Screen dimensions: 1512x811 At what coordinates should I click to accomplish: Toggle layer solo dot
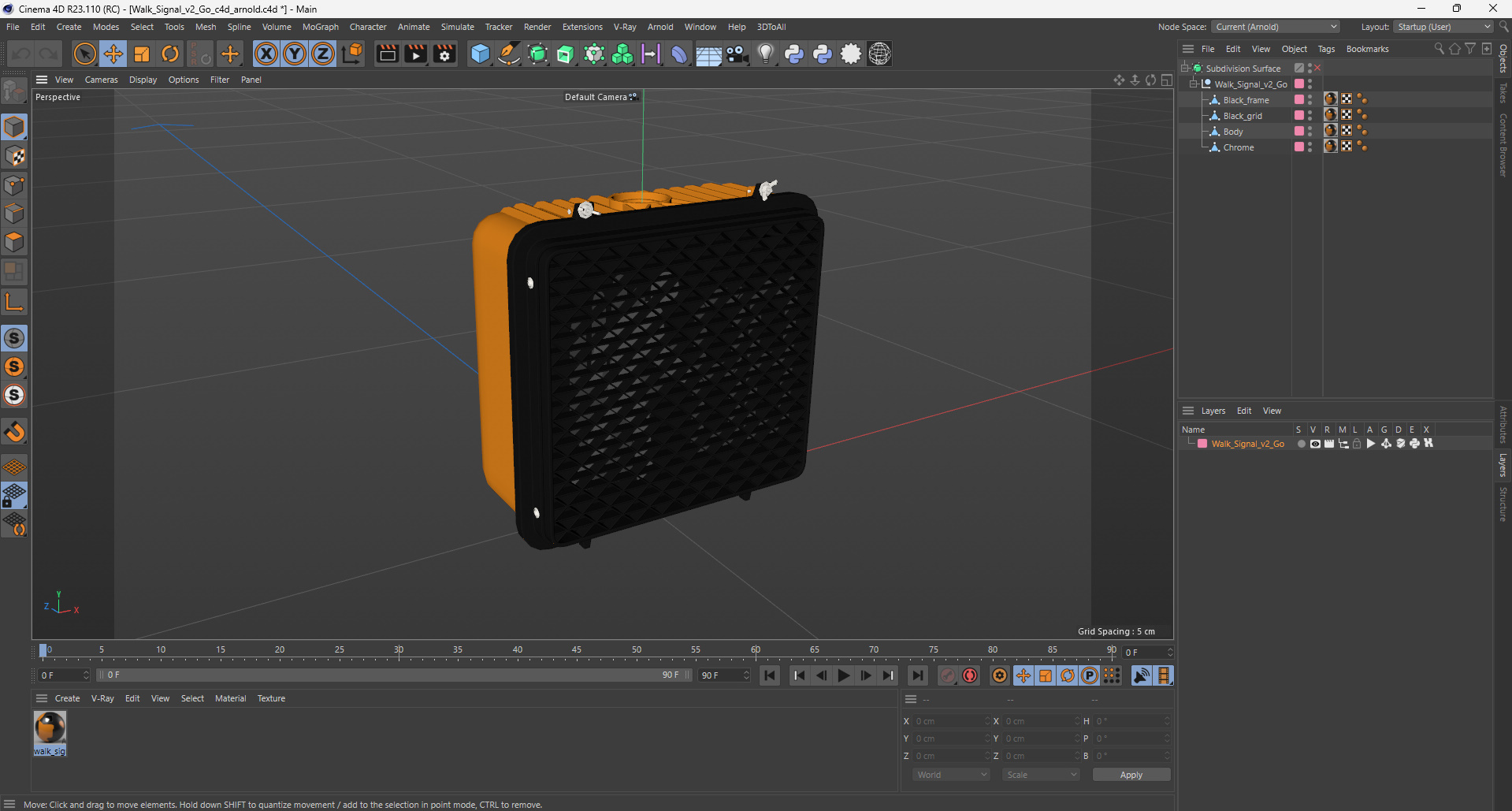pyautogui.click(x=1301, y=444)
